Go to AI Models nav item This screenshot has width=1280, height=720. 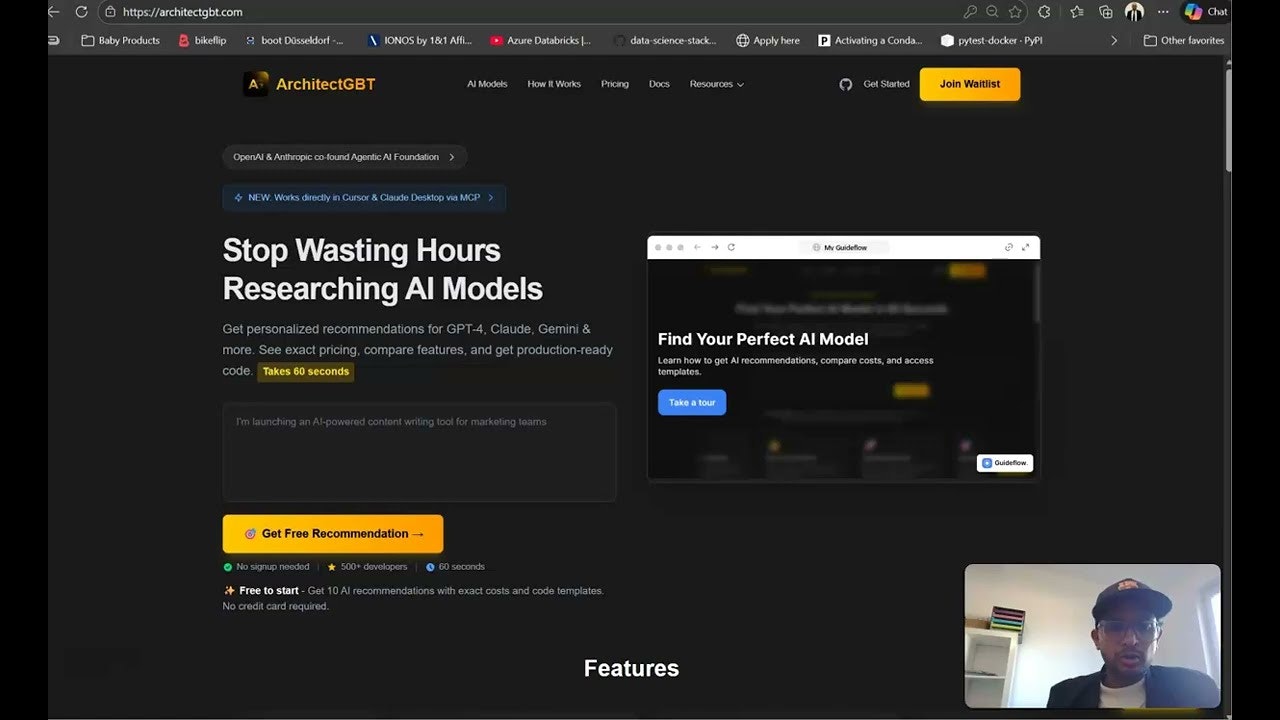(x=487, y=84)
